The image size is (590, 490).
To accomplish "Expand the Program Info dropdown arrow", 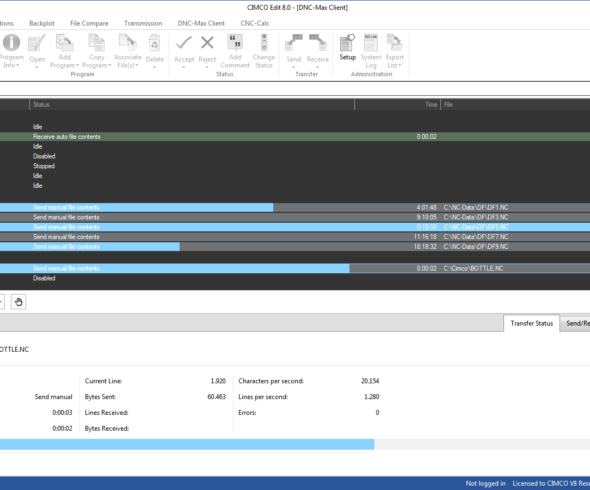I will (x=18, y=65).
